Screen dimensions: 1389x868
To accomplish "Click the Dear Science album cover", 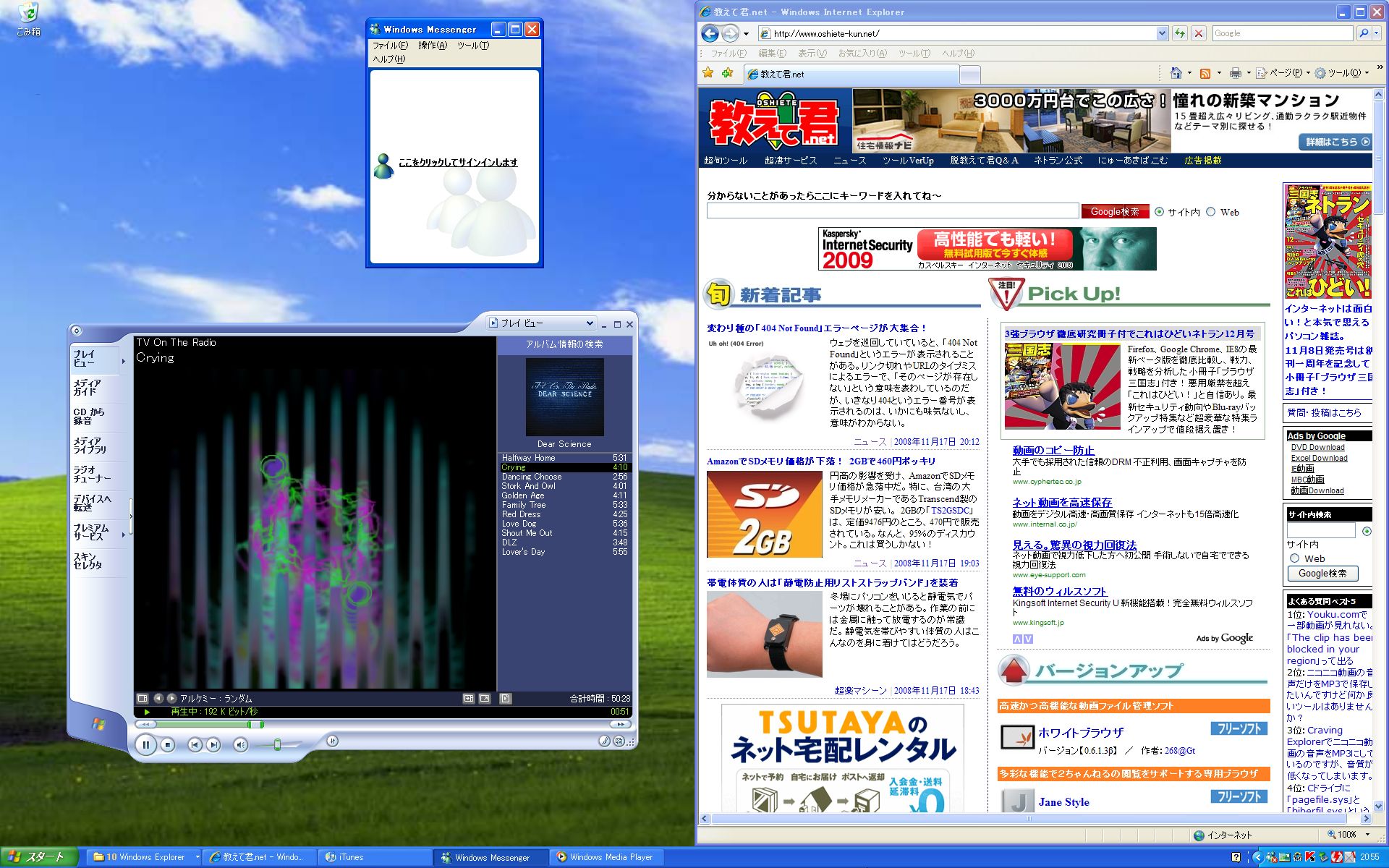I will [x=564, y=396].
